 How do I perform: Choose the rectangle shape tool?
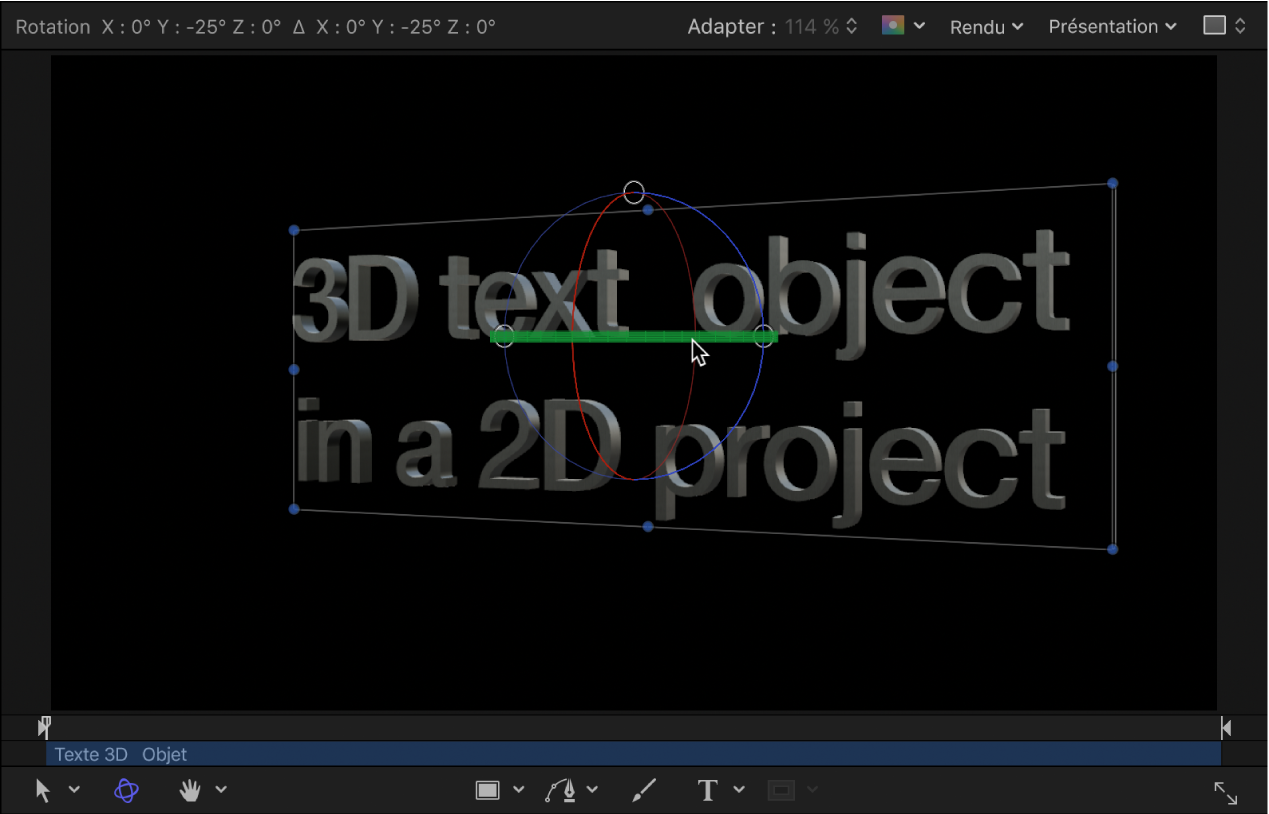coord(489,790)
